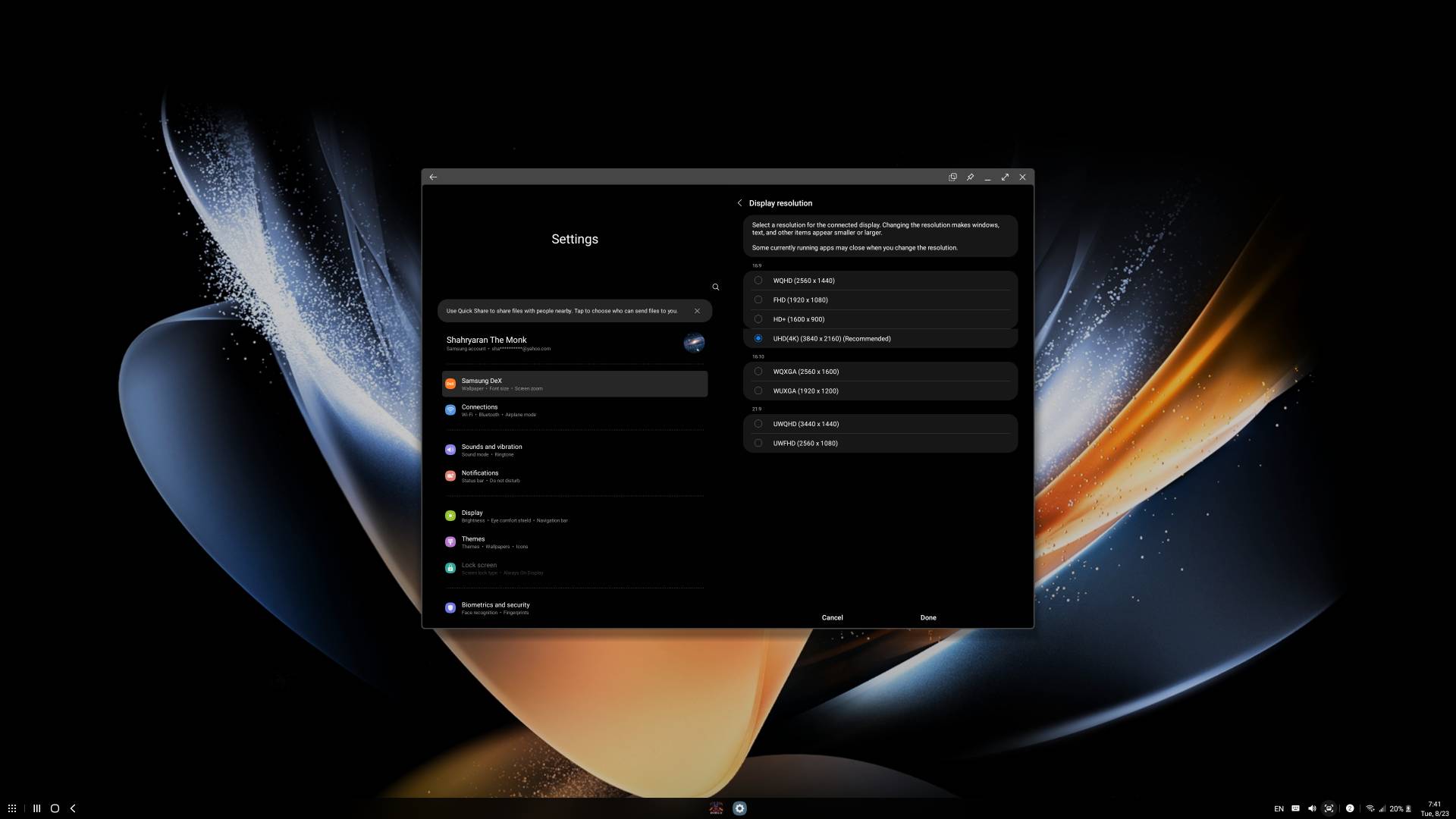Viewport: 1456px width, 819px height.
Task: Switch the EN input language indicator
Action: click(1279, 809)
